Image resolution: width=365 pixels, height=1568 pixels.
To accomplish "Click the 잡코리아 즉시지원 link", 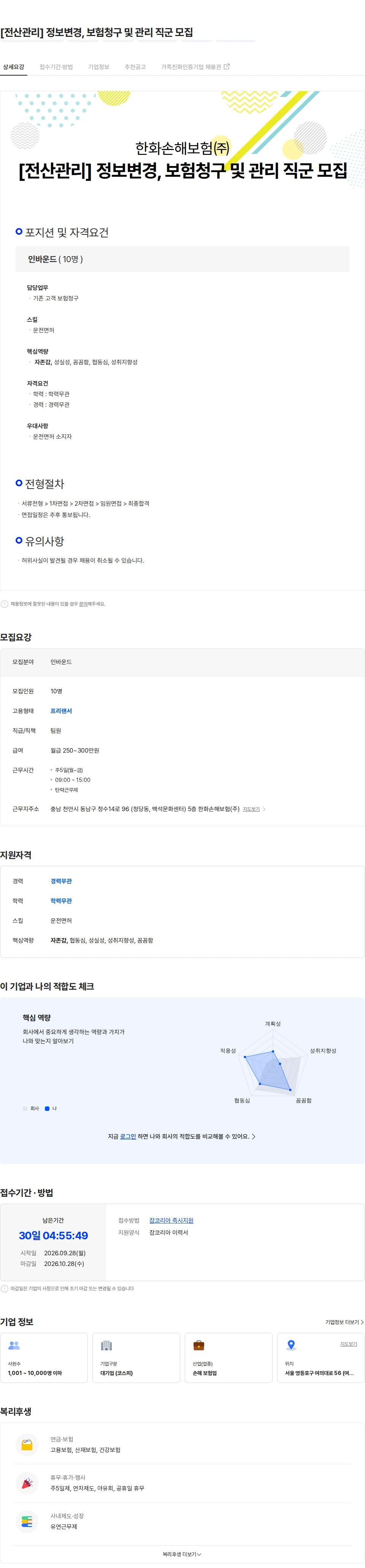I will click(x=171, y=1220).
